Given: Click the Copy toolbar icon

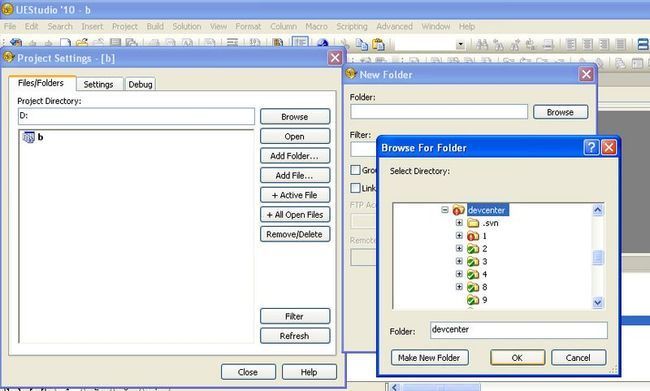Looking at the screenshot, I should [x=361, y=44].
